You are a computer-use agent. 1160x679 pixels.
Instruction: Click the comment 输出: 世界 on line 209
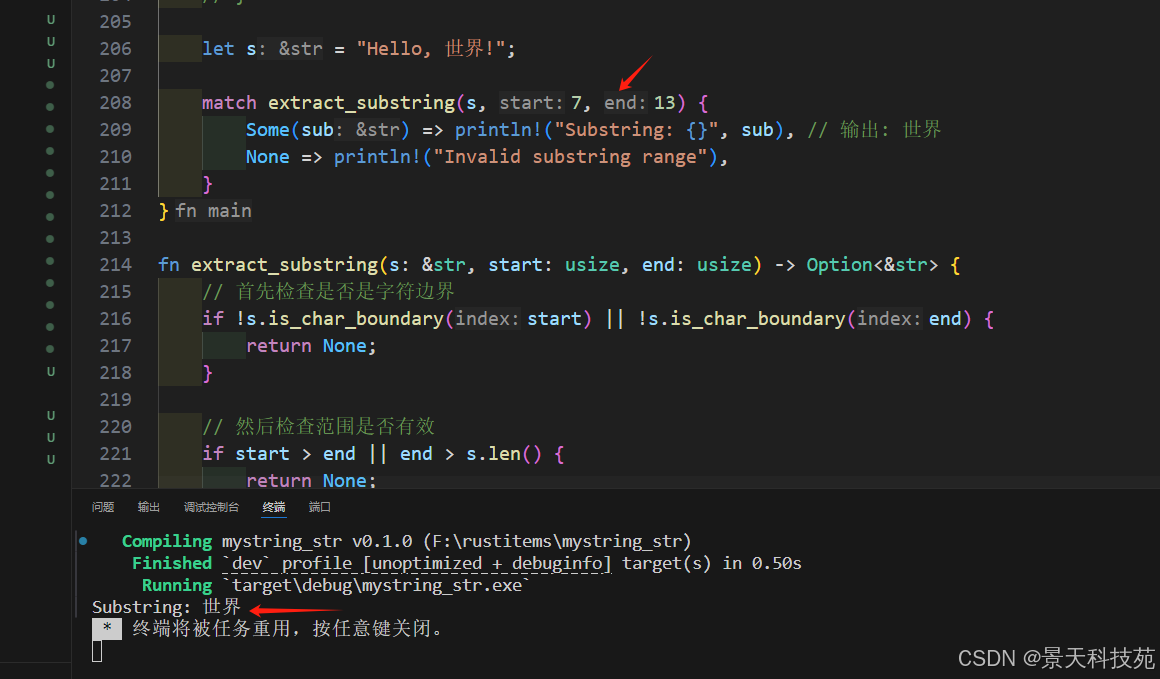click(874, 130)
